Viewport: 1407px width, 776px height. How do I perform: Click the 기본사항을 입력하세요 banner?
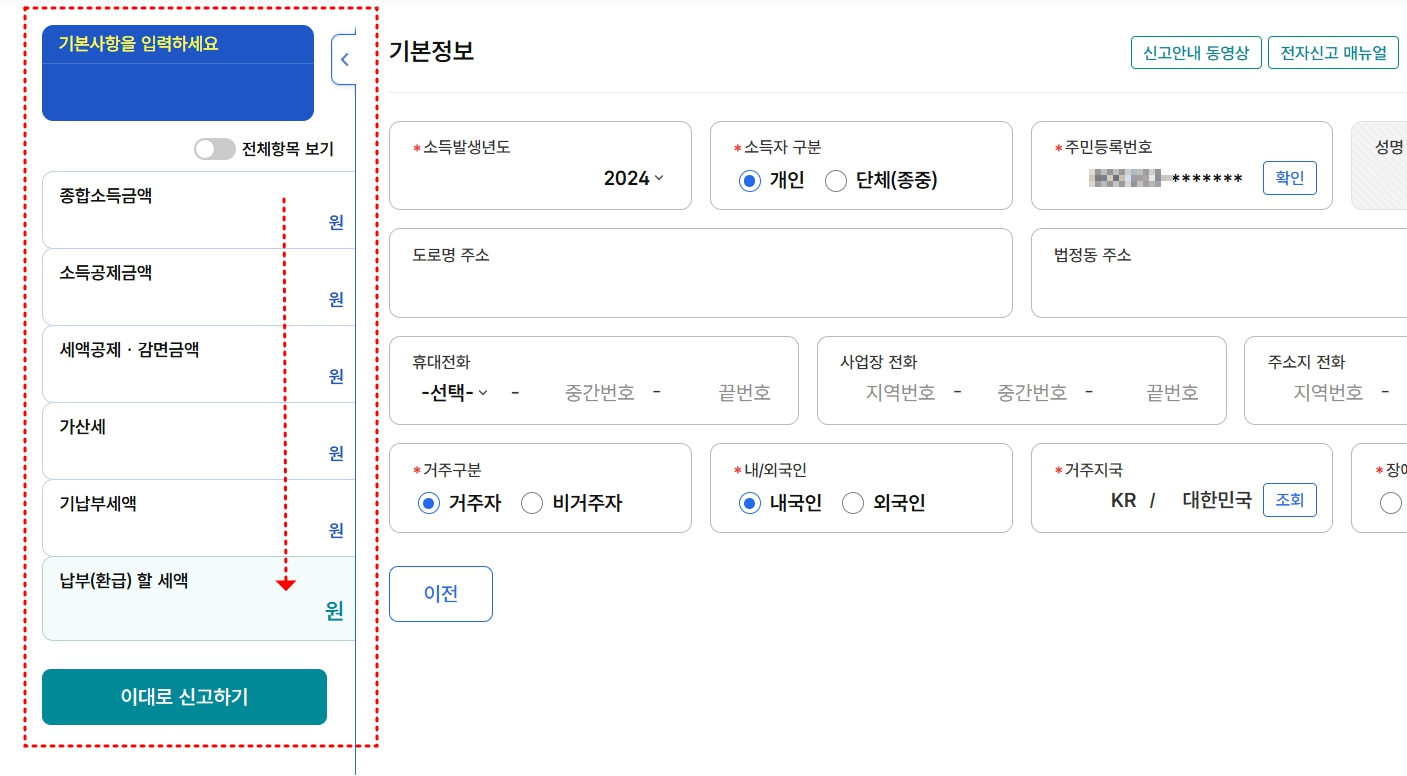178,73
